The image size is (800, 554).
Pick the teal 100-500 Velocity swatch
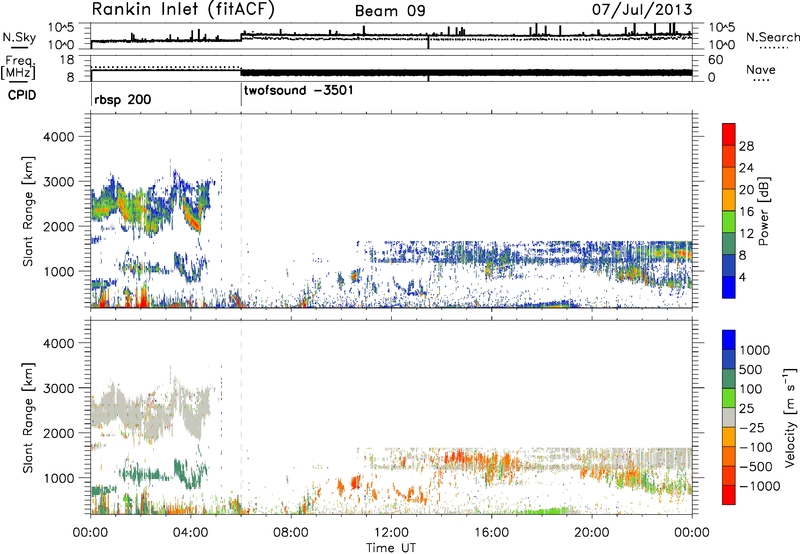click(729, 379)
